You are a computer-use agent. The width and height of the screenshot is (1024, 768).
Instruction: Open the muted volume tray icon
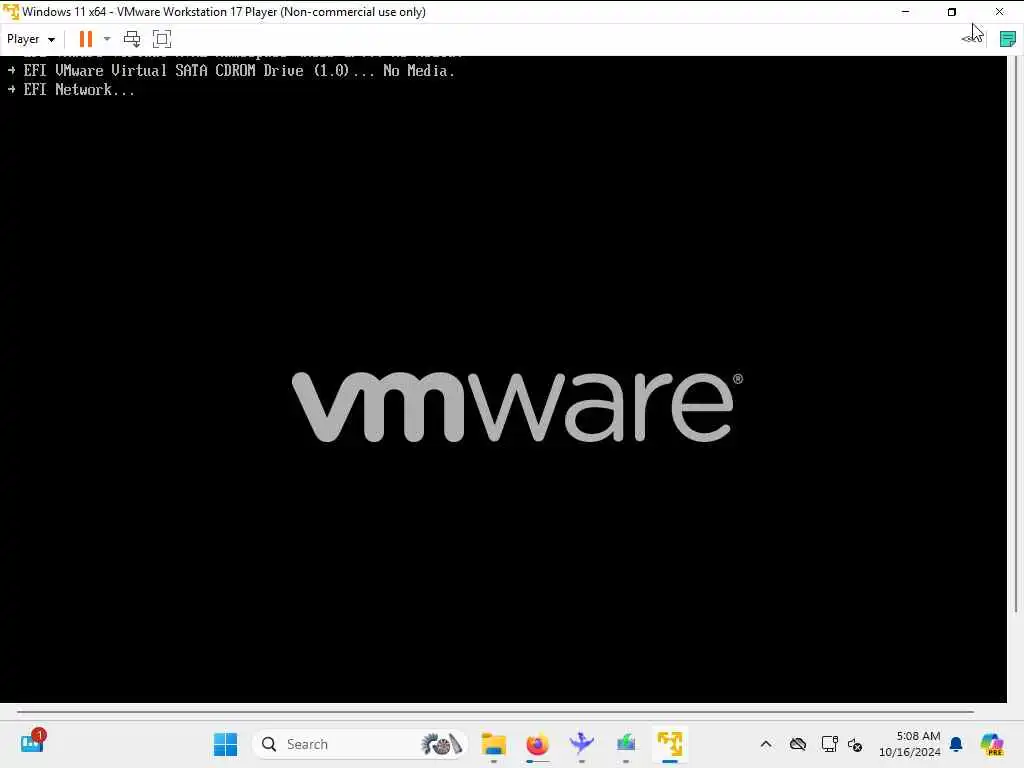[x=855, y=744]
